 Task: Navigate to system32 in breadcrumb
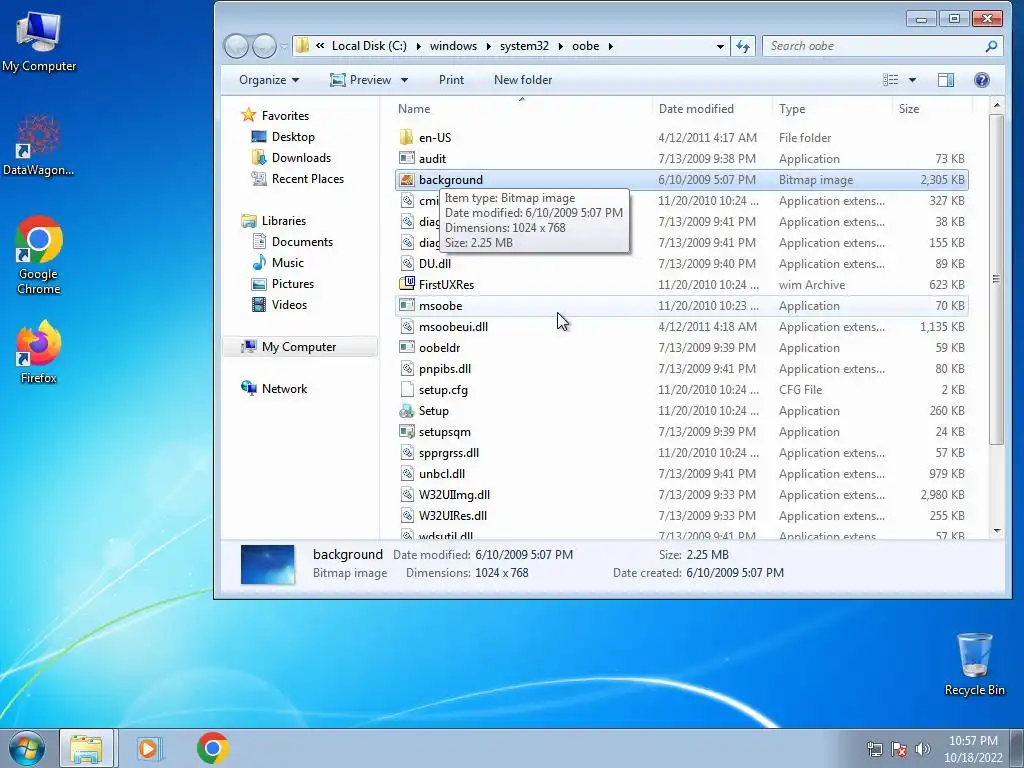[x=524, y=46]
